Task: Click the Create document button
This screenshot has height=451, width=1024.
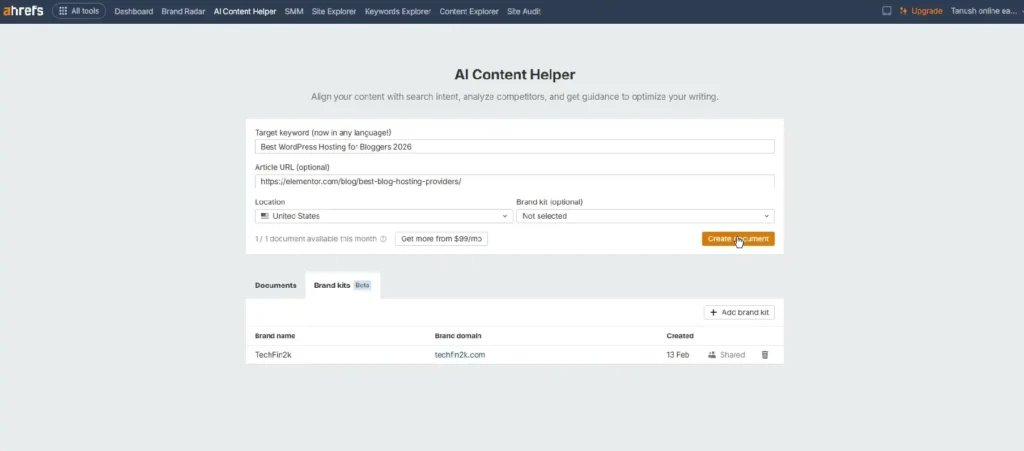Action: pos(738,239)
